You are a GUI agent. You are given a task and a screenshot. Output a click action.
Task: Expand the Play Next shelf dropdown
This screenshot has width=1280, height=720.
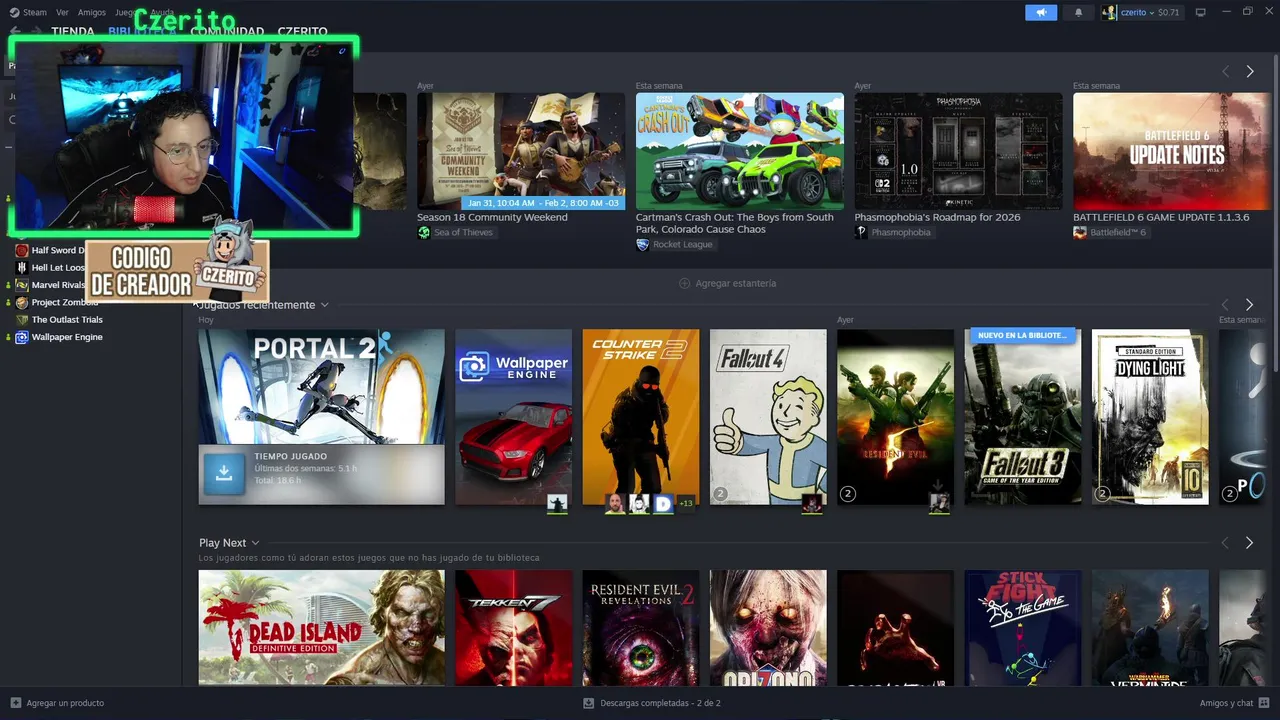(255, 543)
